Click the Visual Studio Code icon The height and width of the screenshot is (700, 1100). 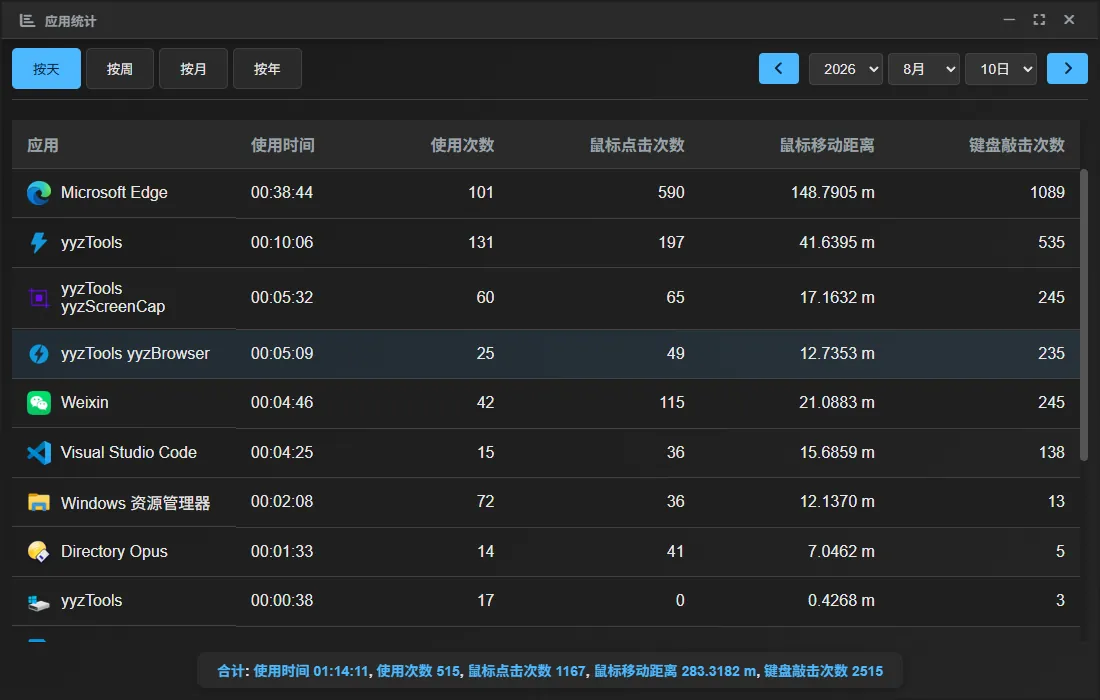click(39, 452)
